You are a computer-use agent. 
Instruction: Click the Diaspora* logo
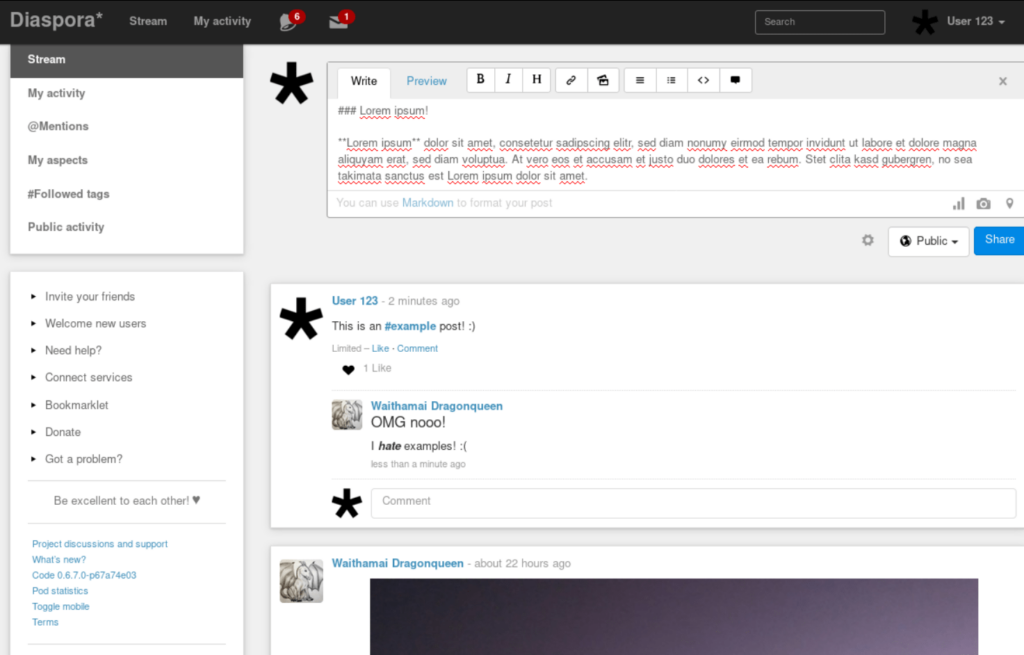tap(56, 20)
